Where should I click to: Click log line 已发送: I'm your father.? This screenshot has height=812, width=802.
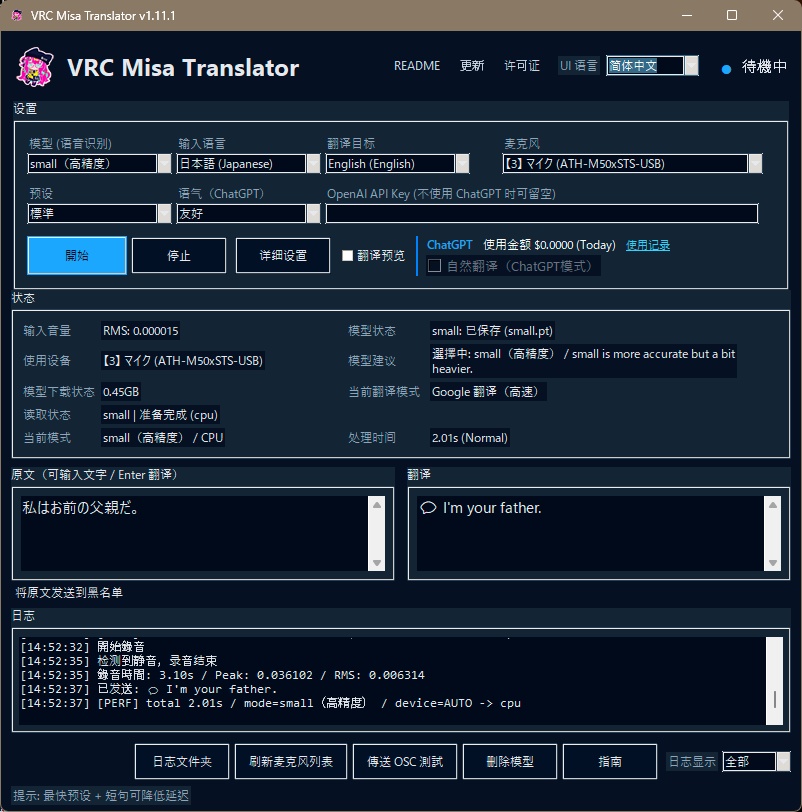point(149,689)
